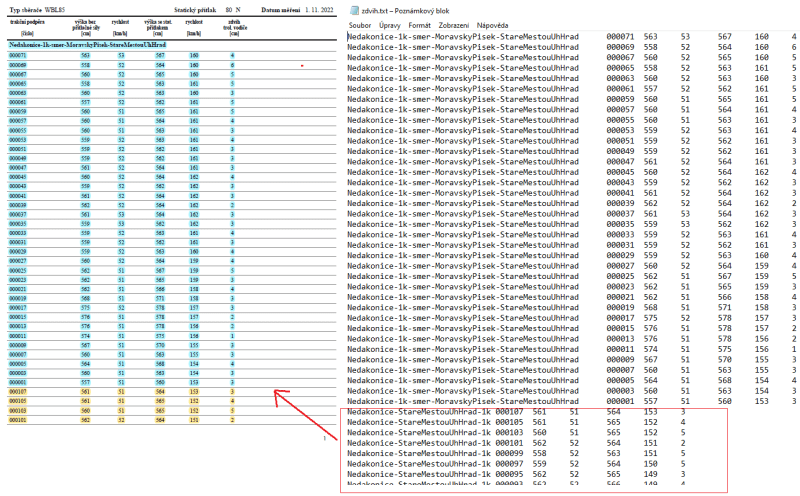The image size is (800, 496).
Task: Open the Zobrazení menu in Notepad
Action: click(x=454, y=25)
